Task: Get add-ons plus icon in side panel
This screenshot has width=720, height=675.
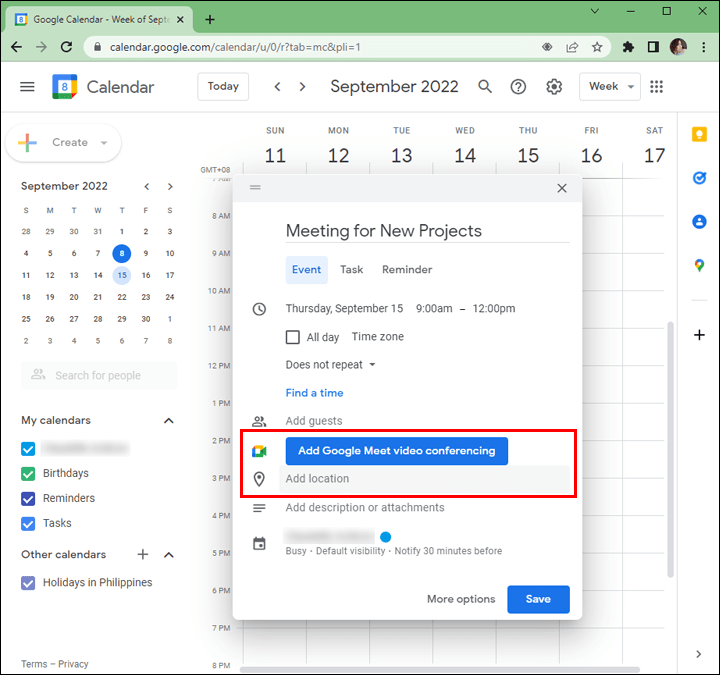Action: point(699,335)
